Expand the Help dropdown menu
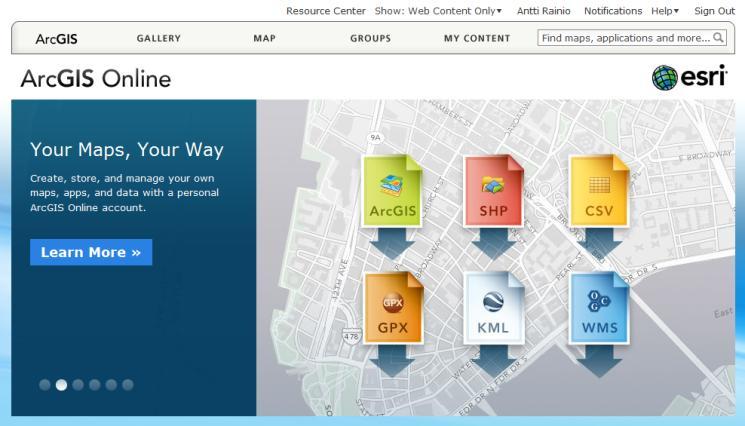Viewport: 745px width, 426px height. coord(665,11)
